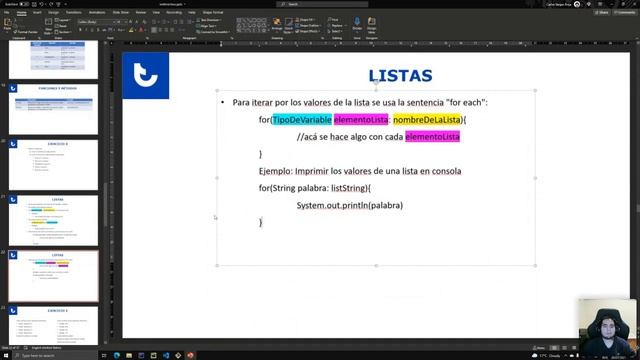The width and height of the screenshot is (640, 360).
Task: Toggle Bold formatting
Action: click(80, 30)
